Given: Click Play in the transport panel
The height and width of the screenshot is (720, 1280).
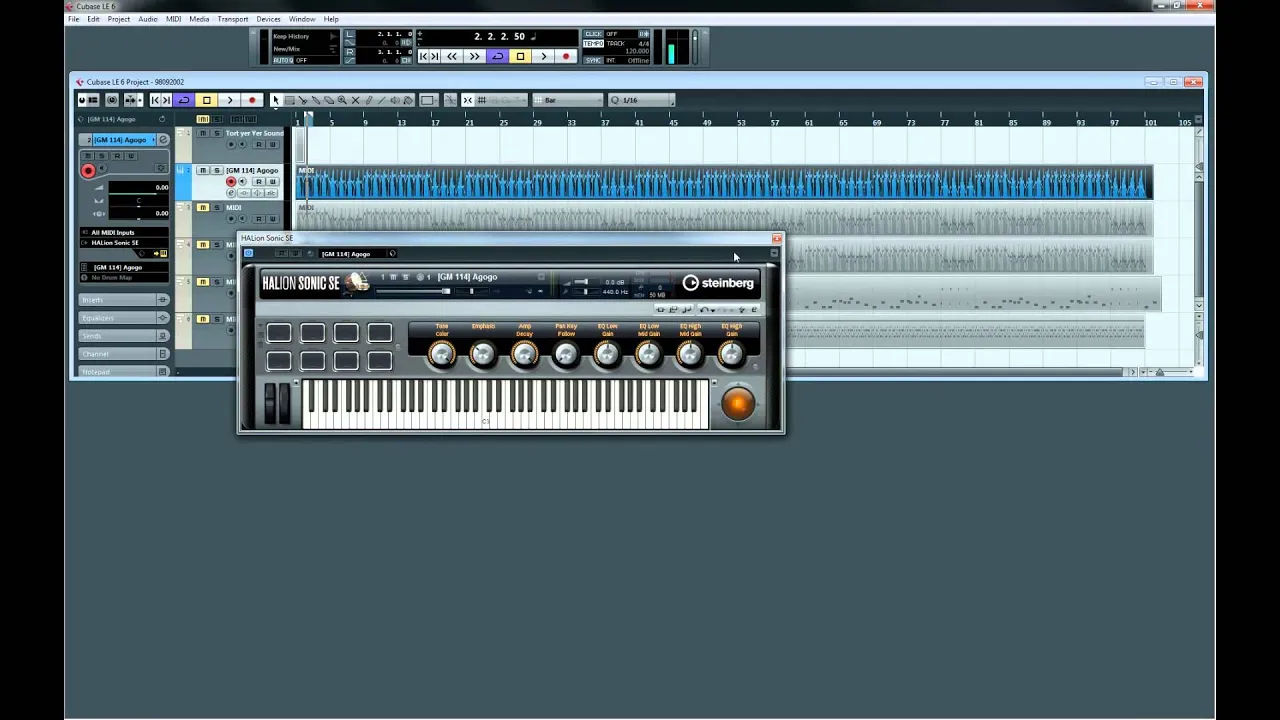Looking at the screenshot, I should [x=543, y=57].
